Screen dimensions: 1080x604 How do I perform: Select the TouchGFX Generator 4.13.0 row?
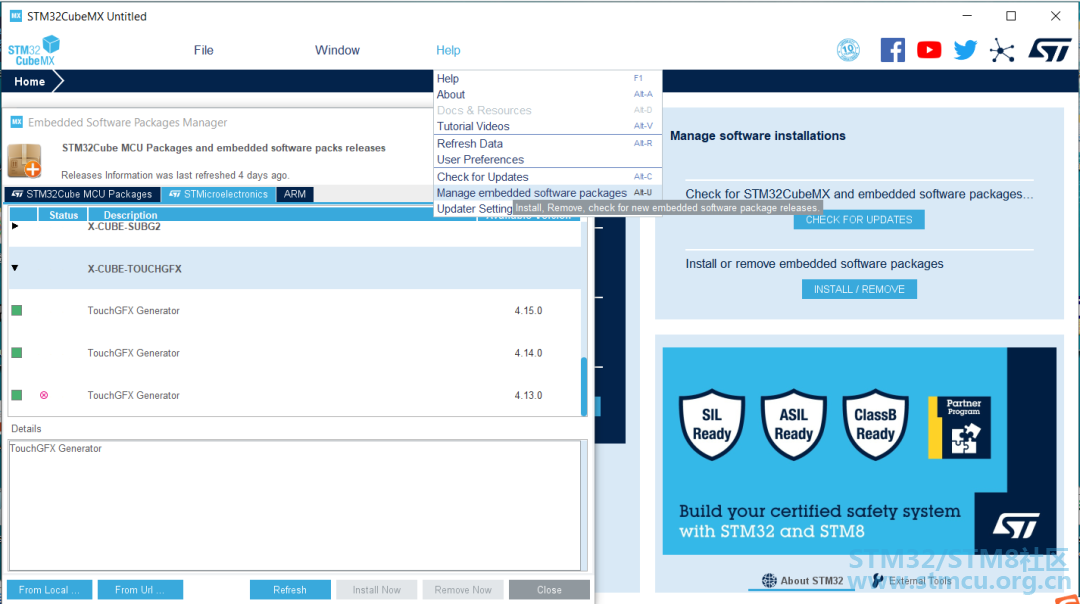[x=294, y=395]
